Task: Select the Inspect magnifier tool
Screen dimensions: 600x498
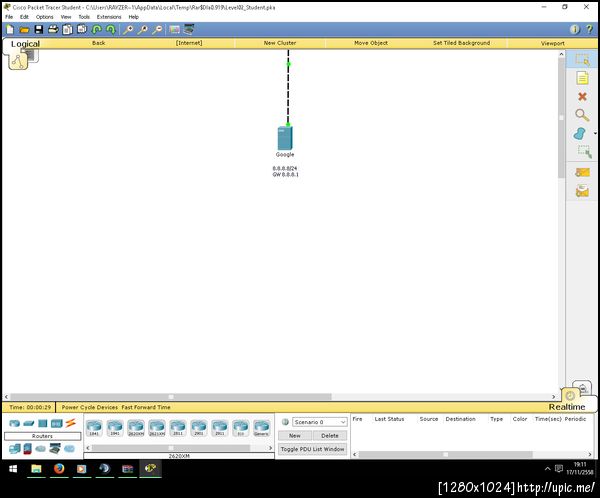Action: click(582, 115)
